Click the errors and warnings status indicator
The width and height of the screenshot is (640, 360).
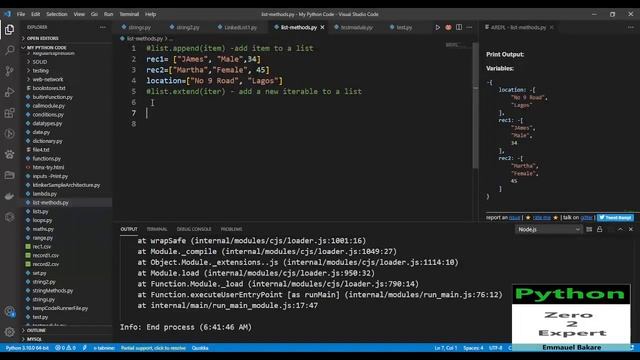[65, 348]
